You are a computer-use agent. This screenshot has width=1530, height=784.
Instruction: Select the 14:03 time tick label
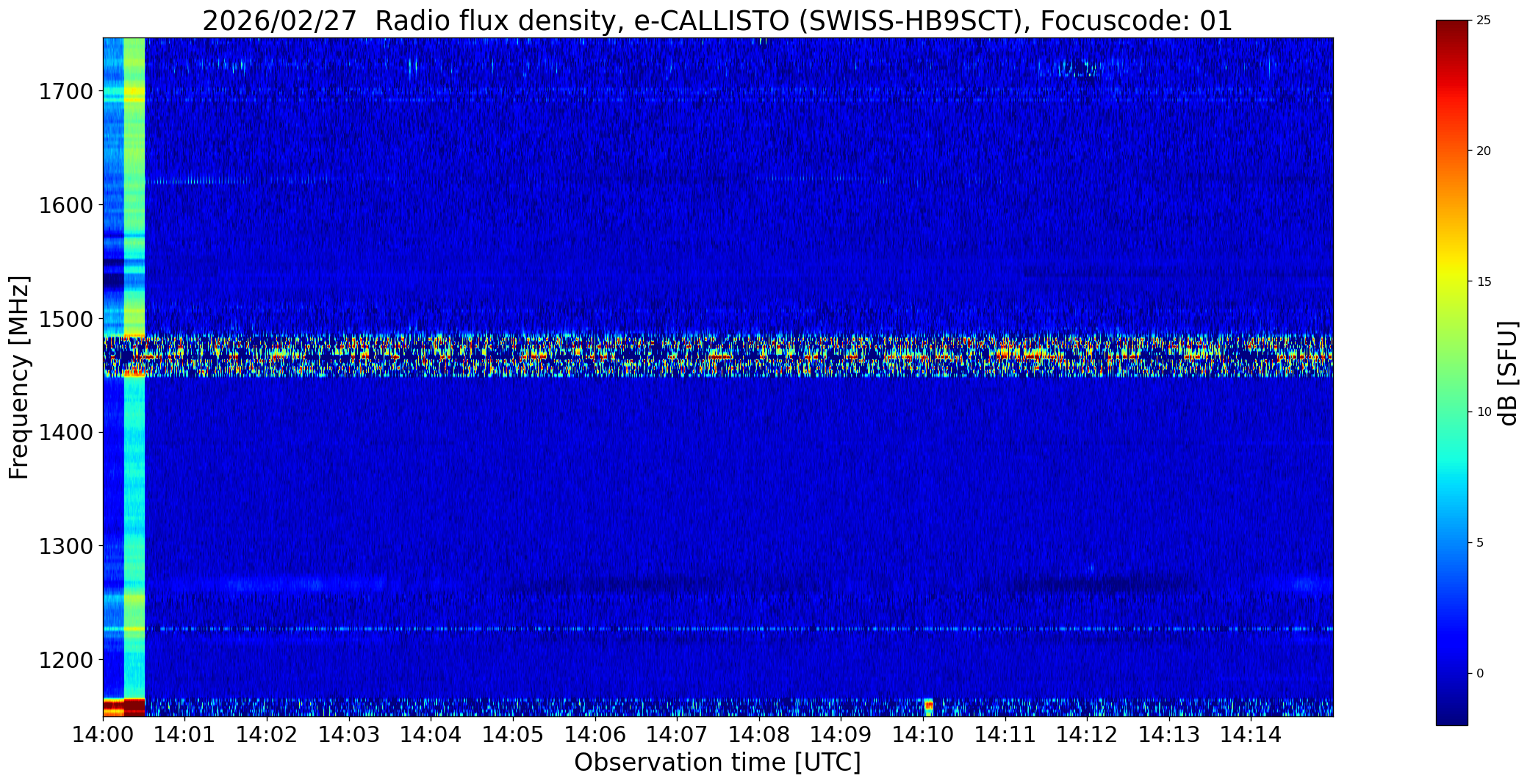(x=349, y=734)
